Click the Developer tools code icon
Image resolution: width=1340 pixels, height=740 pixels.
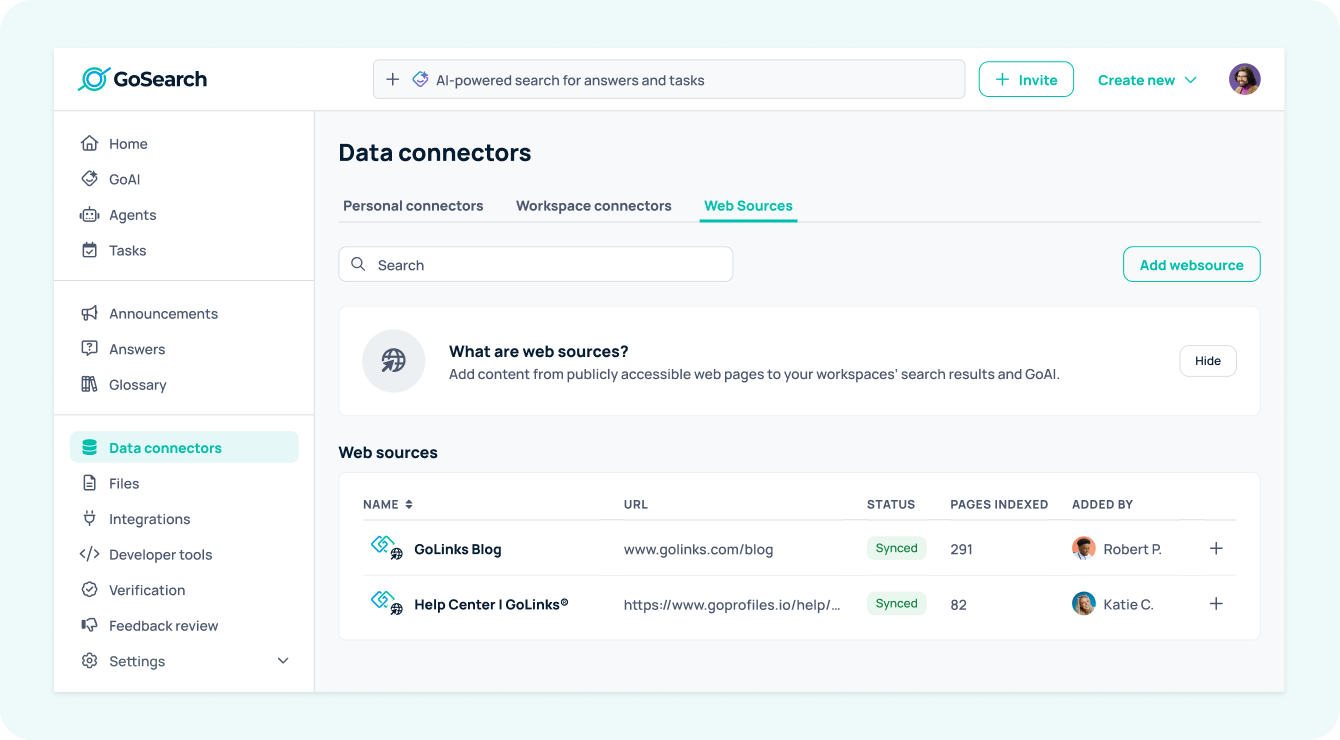click(x=90, y=554)
